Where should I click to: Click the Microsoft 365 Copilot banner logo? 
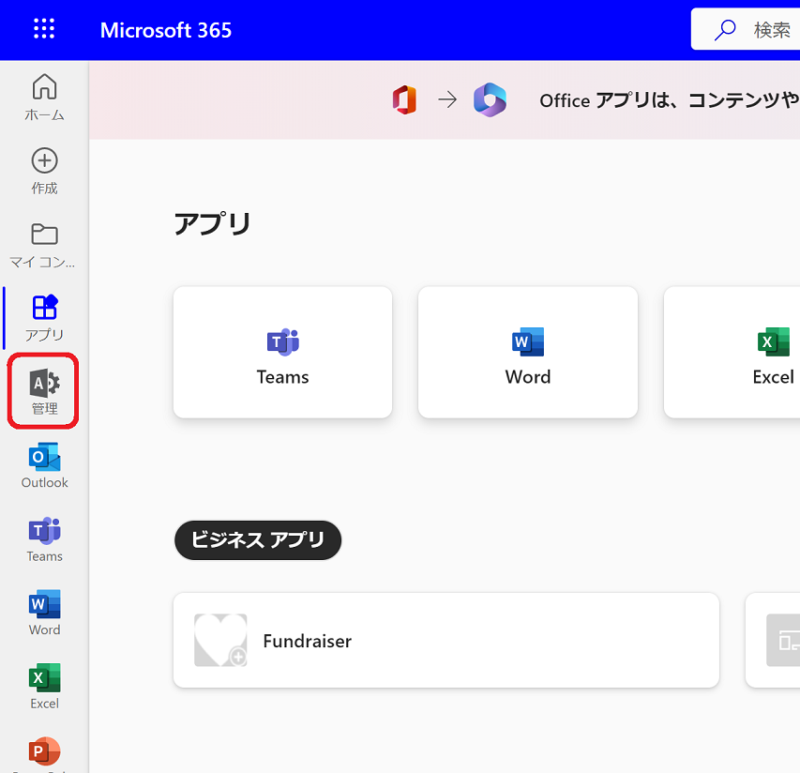coord(490,100)
